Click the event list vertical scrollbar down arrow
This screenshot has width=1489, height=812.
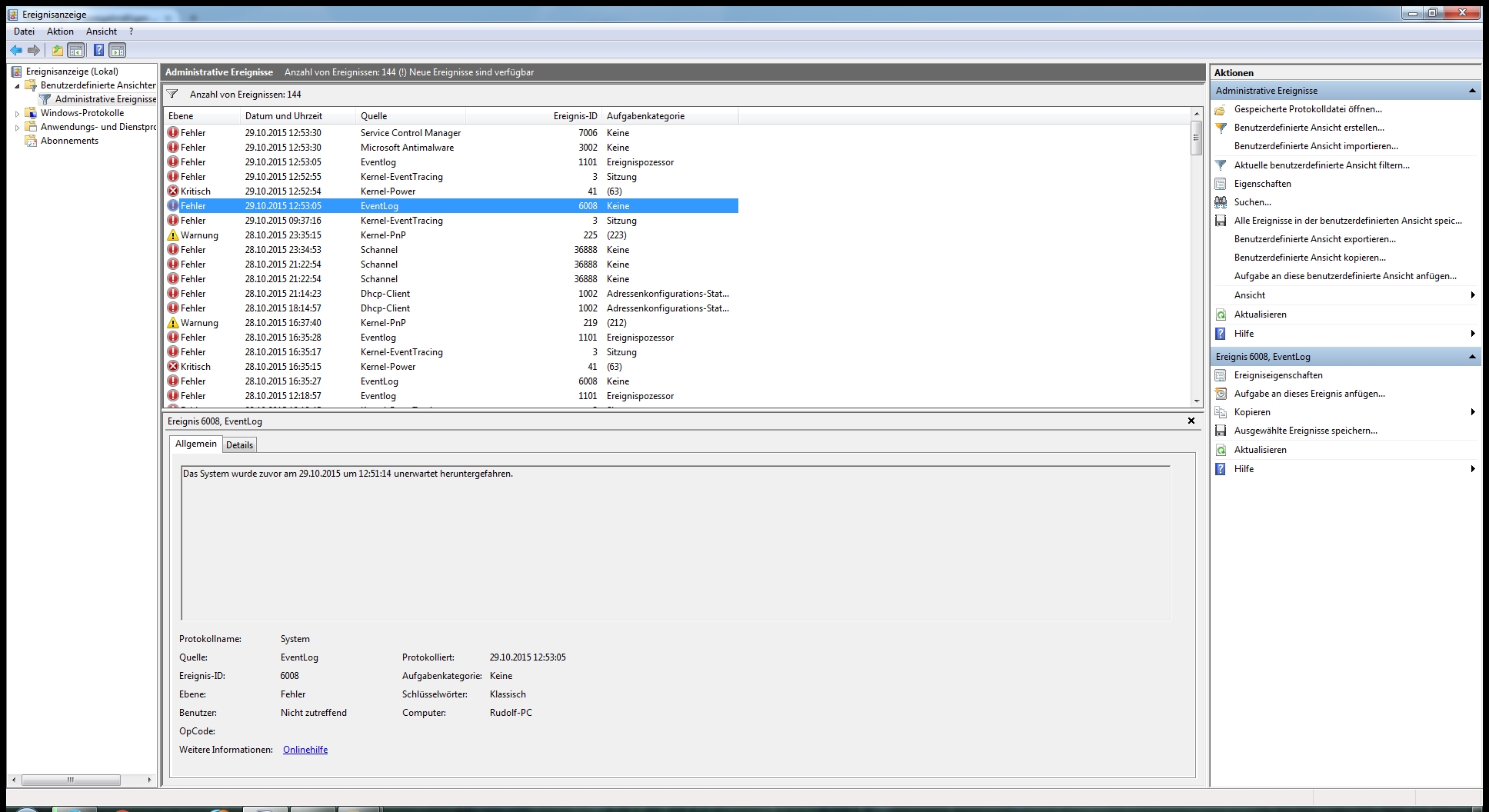[x=1196, y=401]
